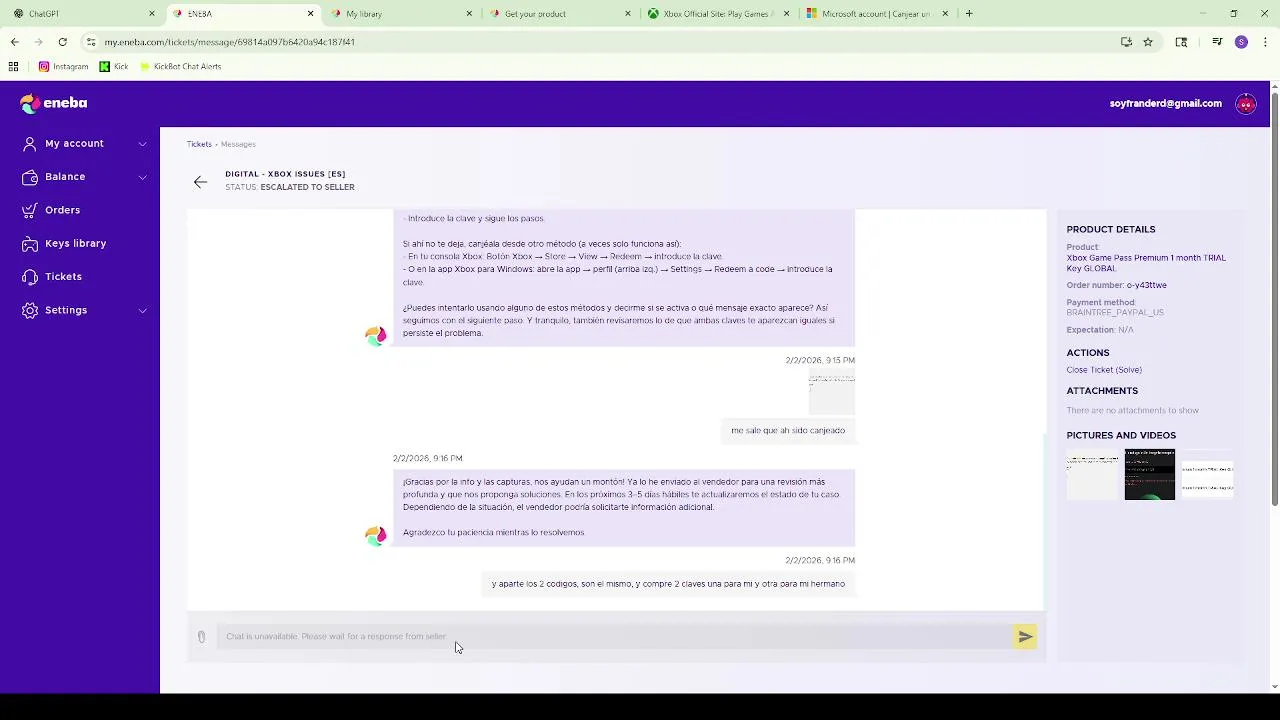Click the yellow send message button
1280x720 pixels.
1025,637
